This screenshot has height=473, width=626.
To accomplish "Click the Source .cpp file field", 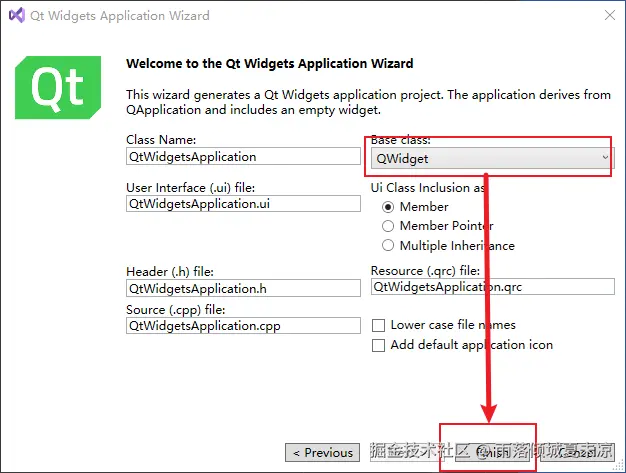I will (x=243, y=326).
